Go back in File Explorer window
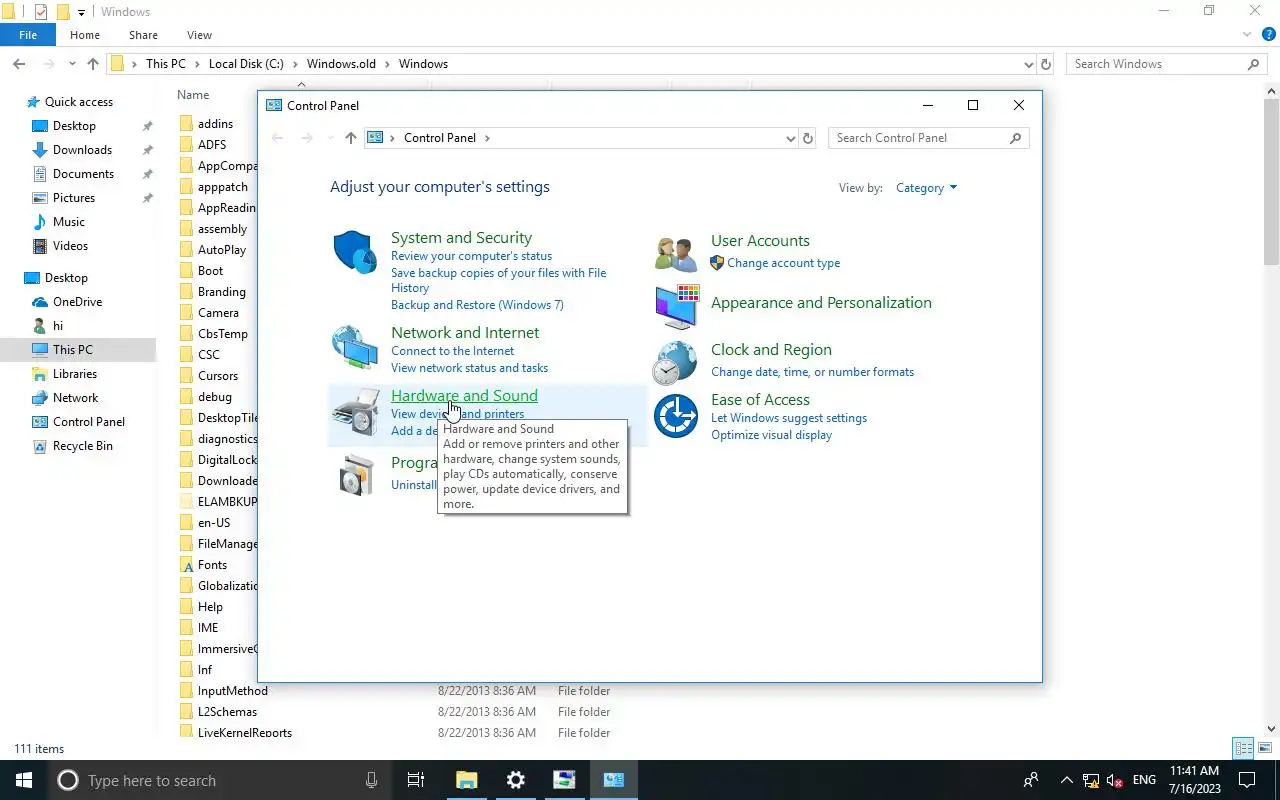The image size is (1280, 800). [19, 64]
